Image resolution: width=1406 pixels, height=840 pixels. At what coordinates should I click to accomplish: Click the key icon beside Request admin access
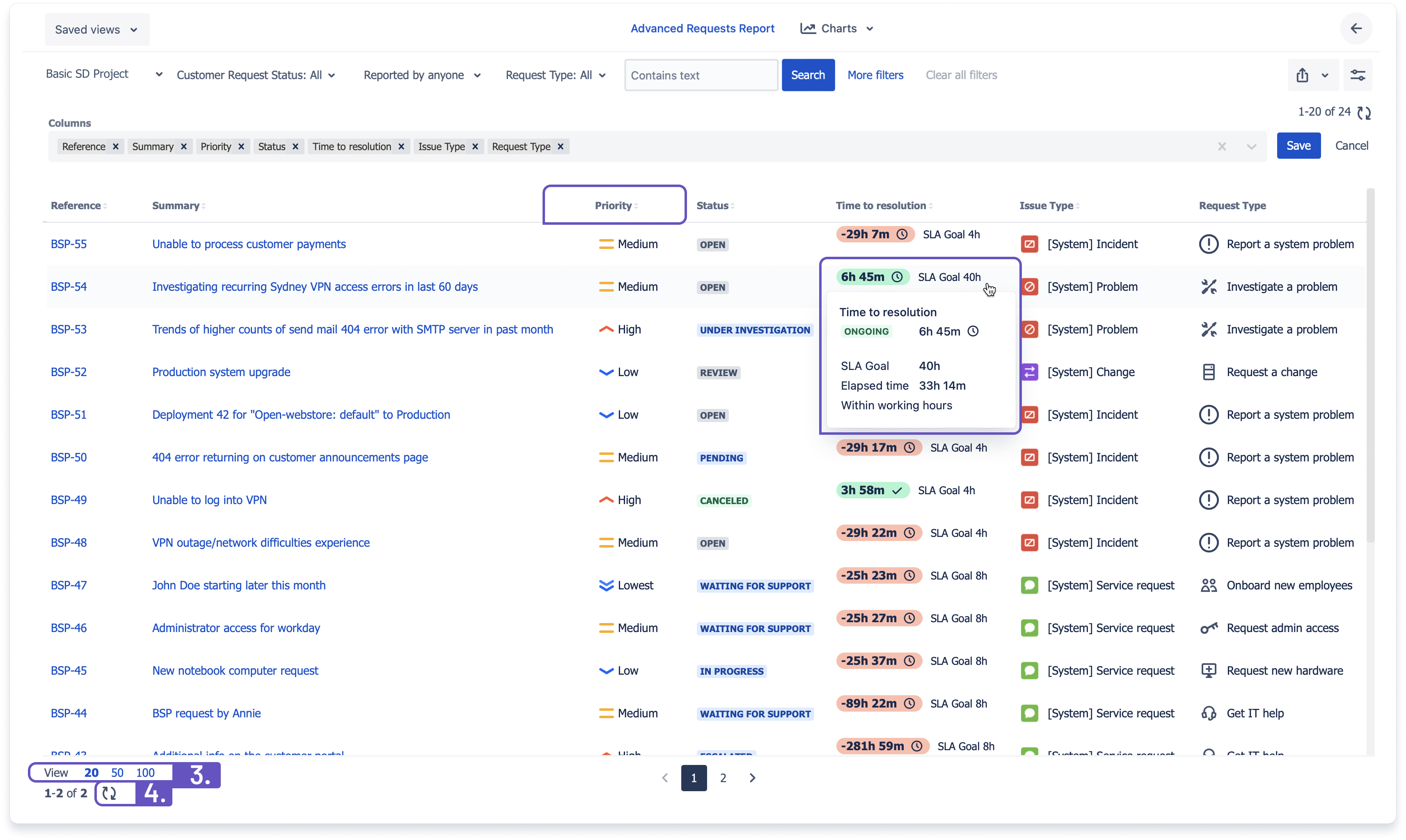pos(1209,628)
